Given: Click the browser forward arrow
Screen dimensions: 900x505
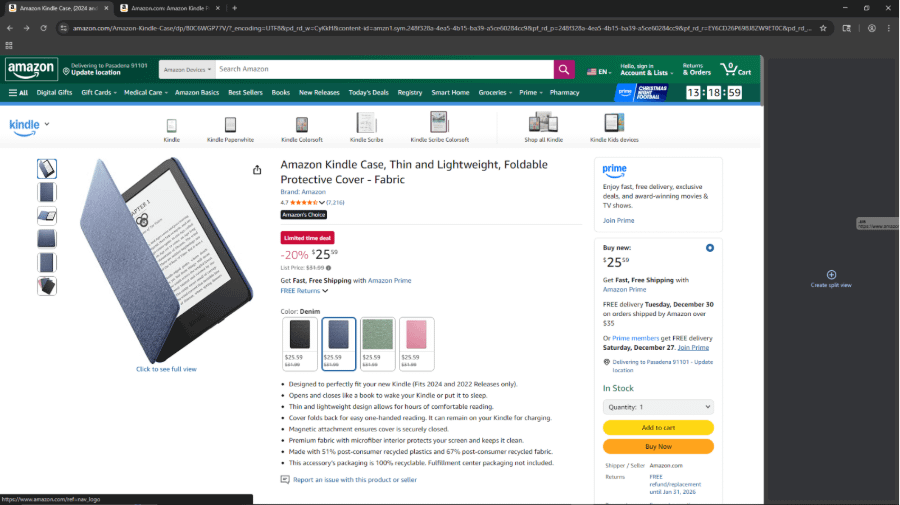Looking at the screenshot, I should tap(26, 28).
